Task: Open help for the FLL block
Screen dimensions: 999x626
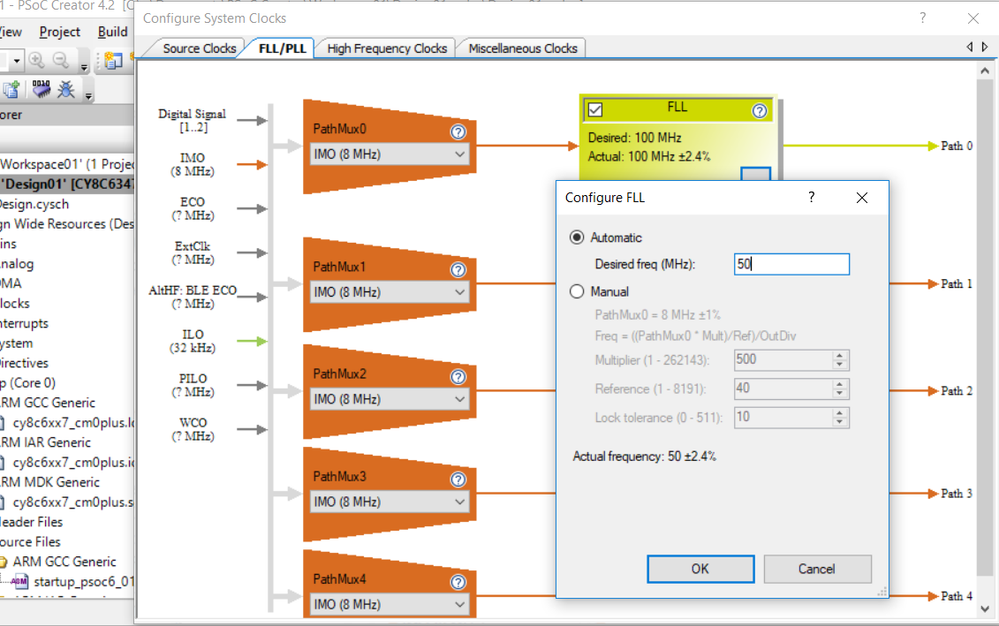Action: [759, 111]
